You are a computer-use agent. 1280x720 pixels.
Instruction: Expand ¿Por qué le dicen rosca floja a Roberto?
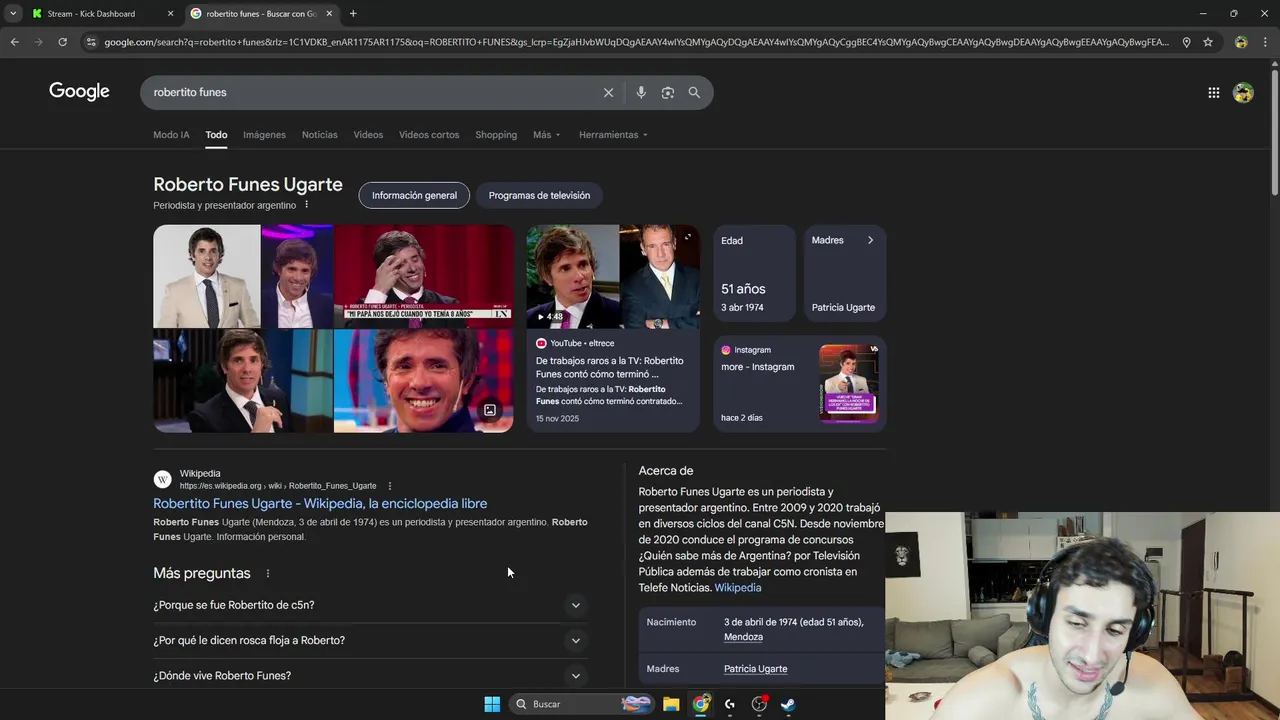(370, 640)
